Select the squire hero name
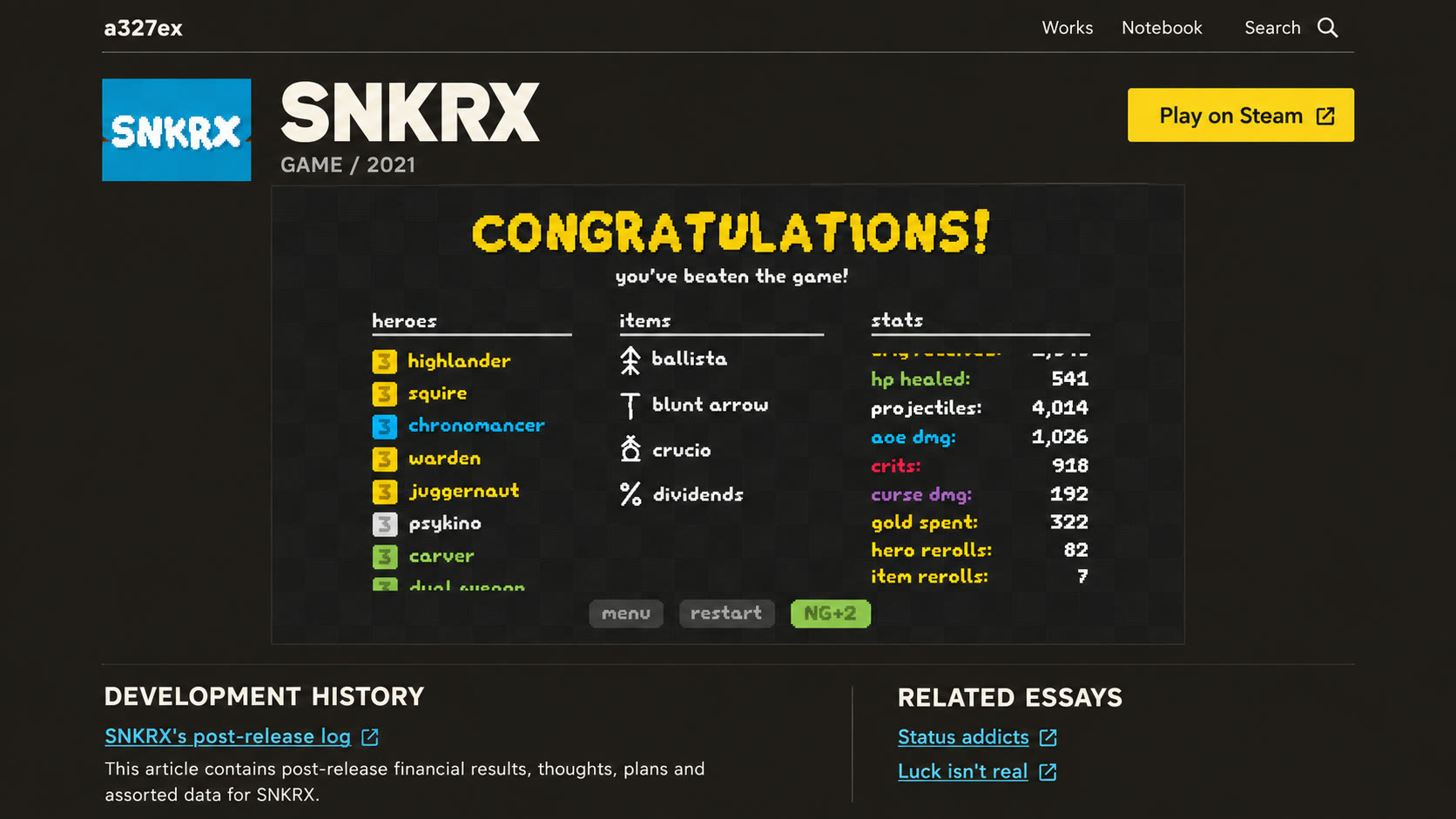Image resolution: width=1456 pixels, height=819 pixels. click(437, 394)
